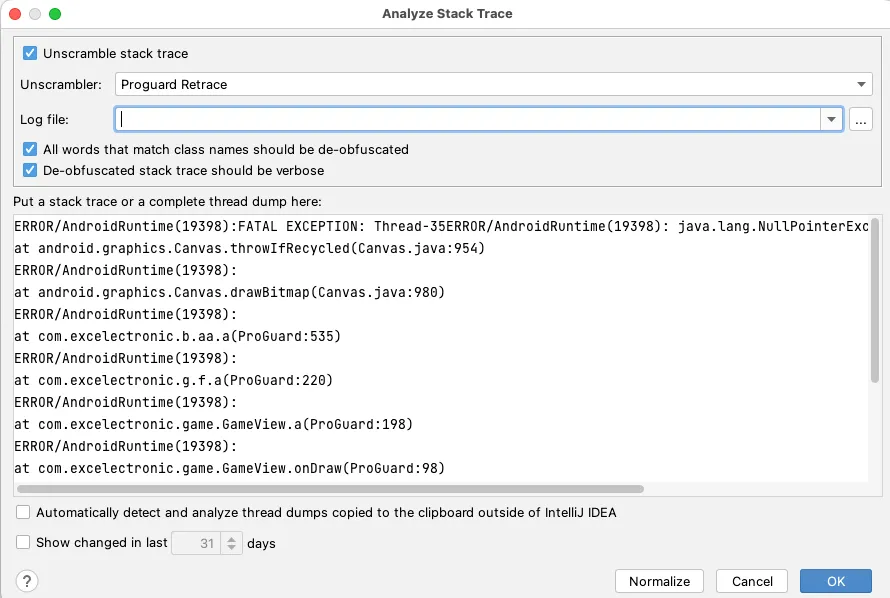Click the yellow minimize window button
This screenshot has width=890, height=598.
(x=35, y=14)
